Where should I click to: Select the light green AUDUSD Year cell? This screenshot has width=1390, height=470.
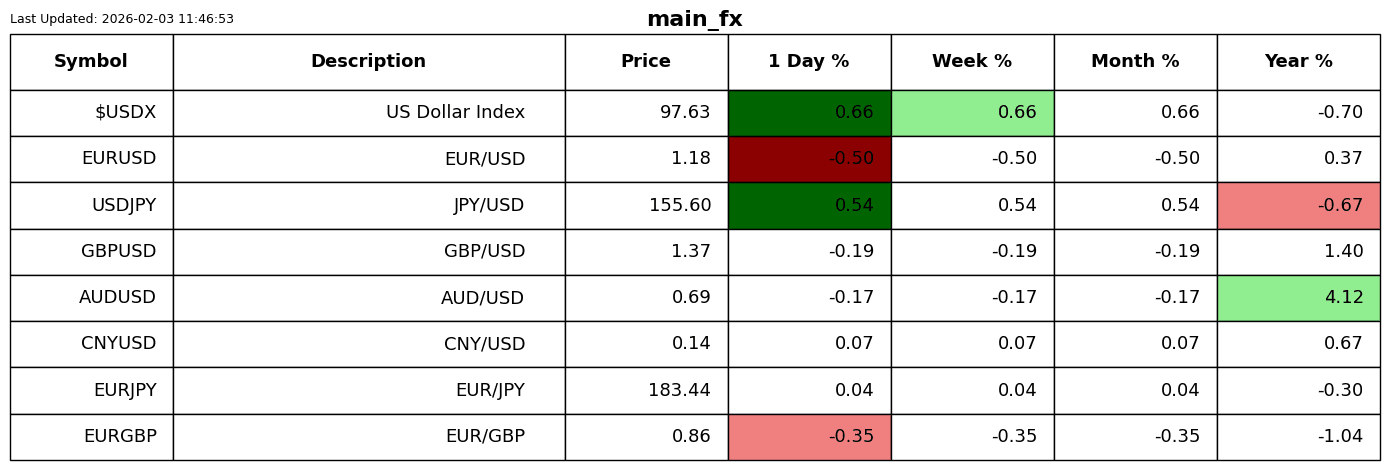click(x=1298, y=298)
